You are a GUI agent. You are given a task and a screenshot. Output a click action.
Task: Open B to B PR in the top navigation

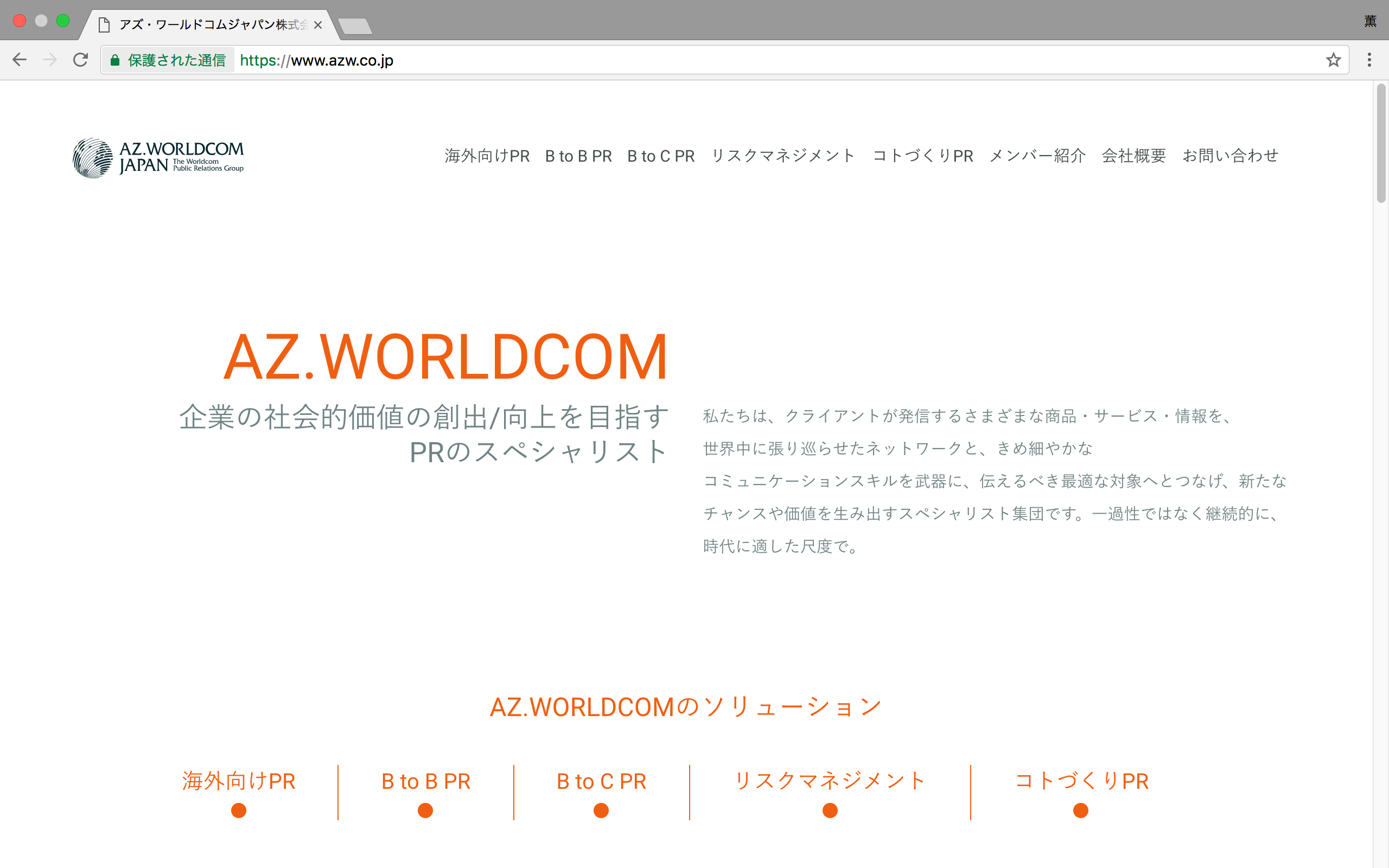point(578,156)
